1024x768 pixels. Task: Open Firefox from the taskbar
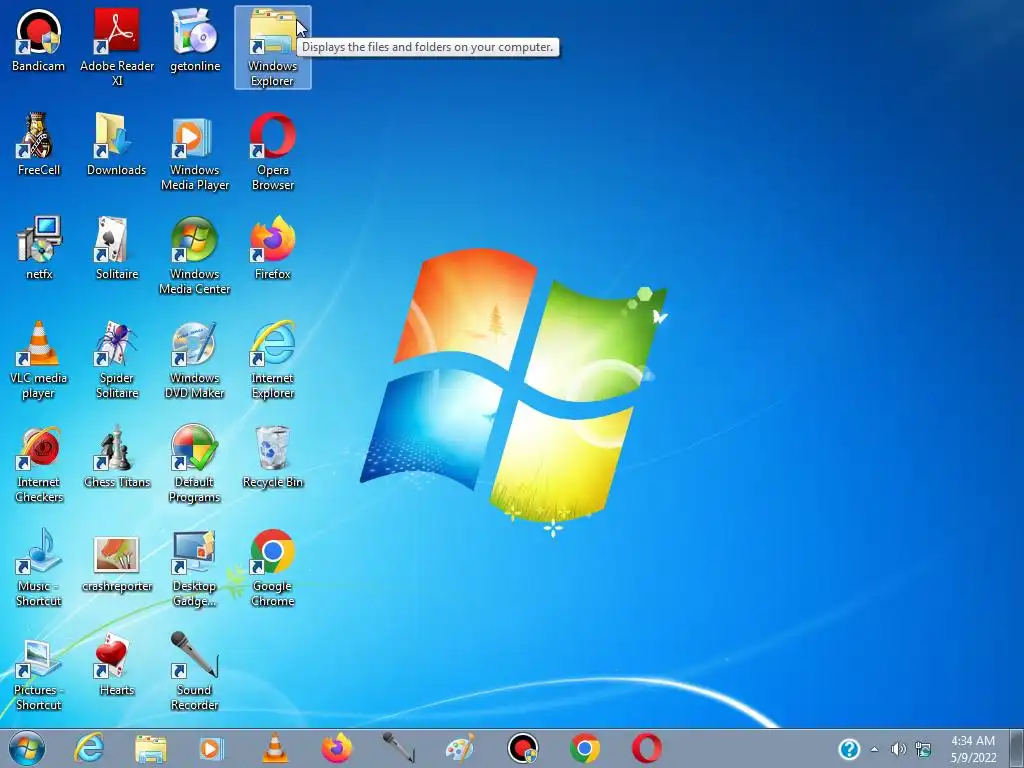pyautogui.click(x=336, y=748)
